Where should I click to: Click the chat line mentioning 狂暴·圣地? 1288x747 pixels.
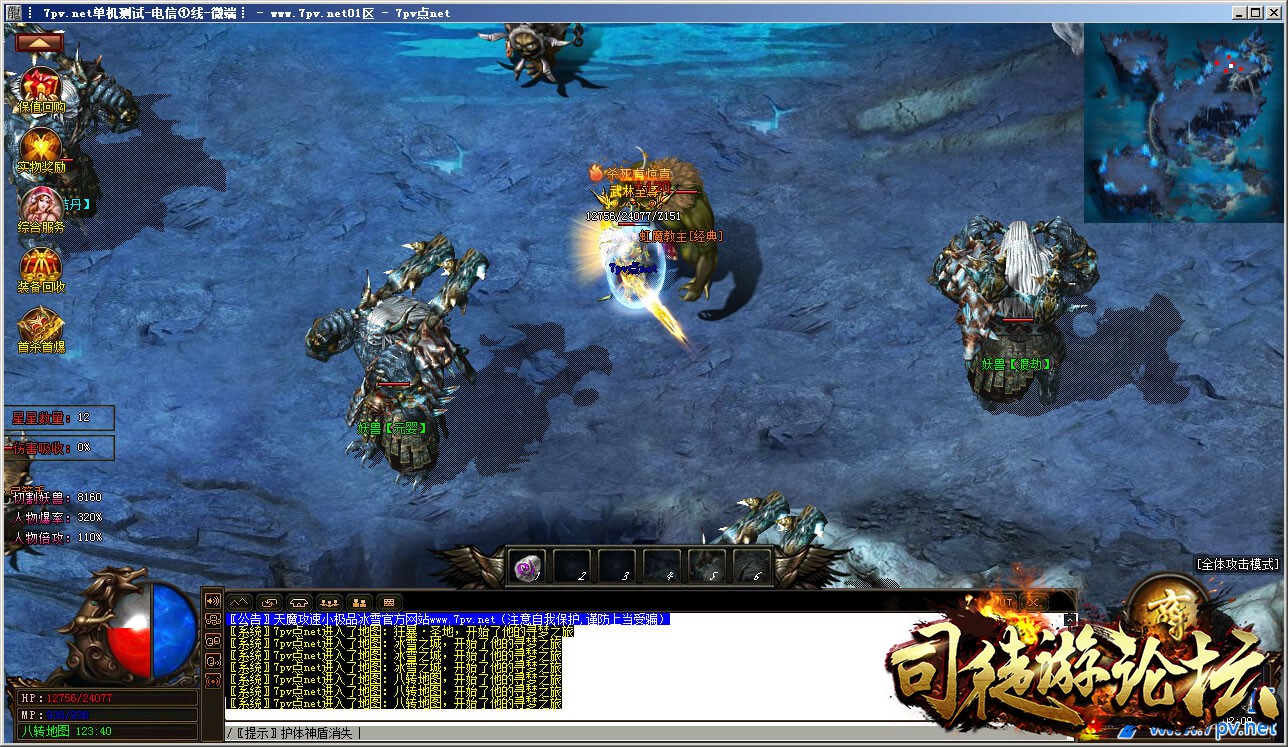(402, 632)
